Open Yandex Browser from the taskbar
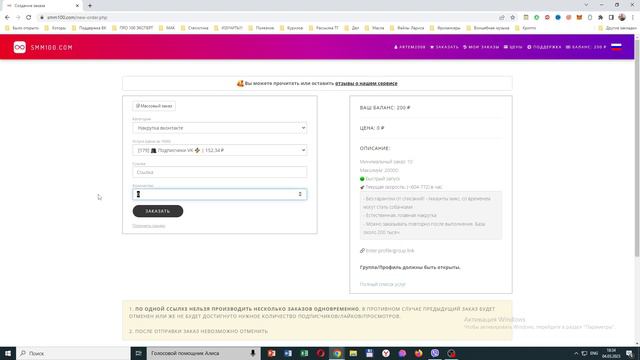 click(x=386, y=353)
